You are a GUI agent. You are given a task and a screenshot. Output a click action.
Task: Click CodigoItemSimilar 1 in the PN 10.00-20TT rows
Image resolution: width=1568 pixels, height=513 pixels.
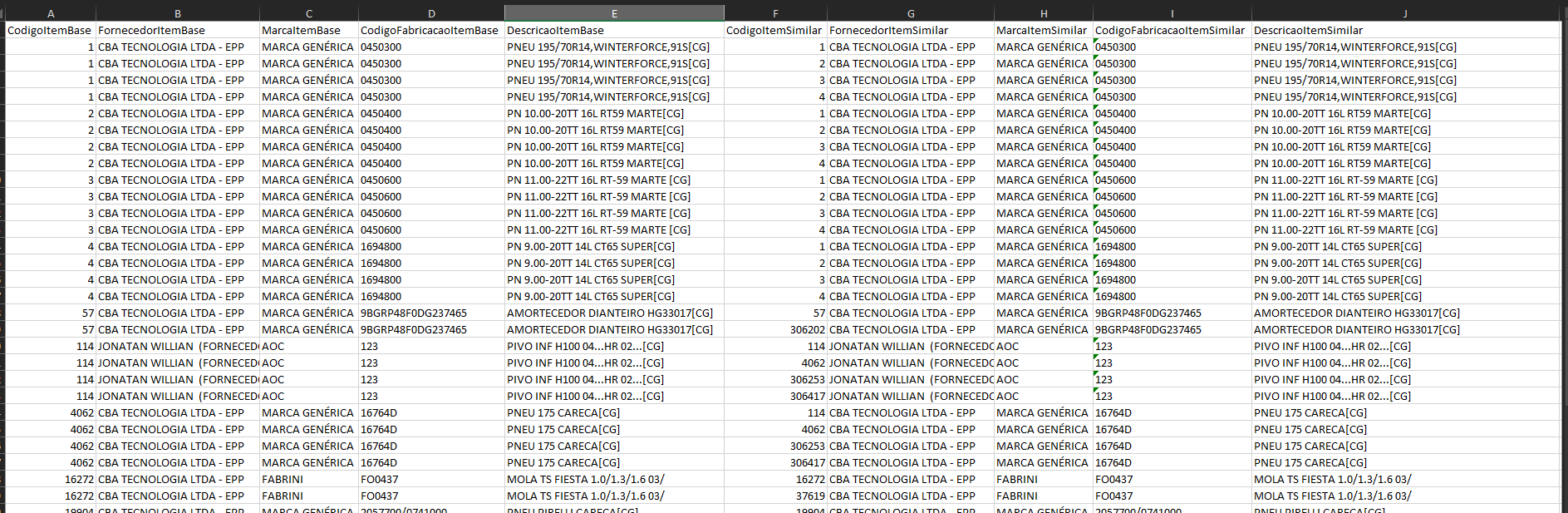pos(775,113)
